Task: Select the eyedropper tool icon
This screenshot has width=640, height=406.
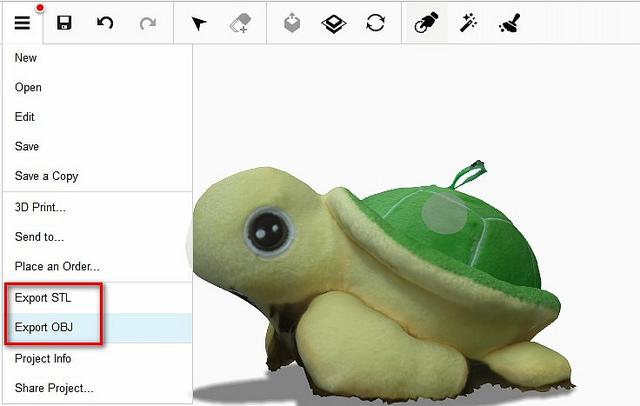Action: point(425,22)
